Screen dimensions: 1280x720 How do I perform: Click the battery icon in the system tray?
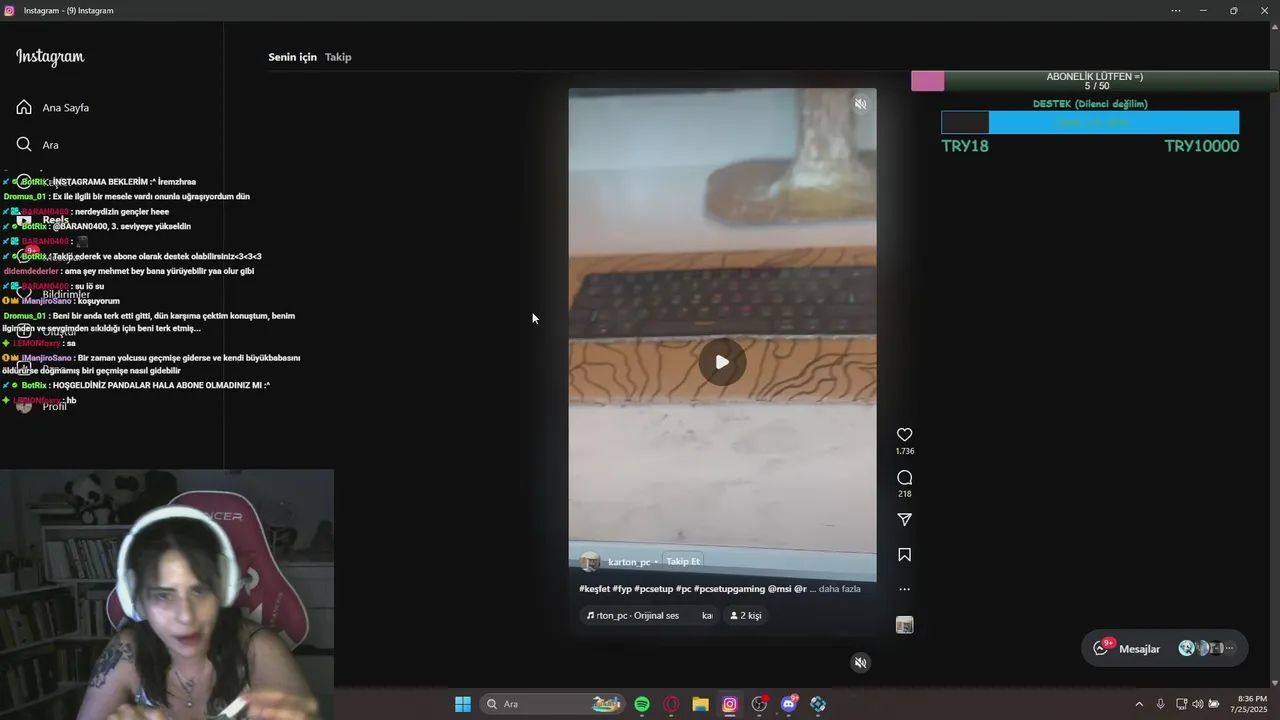[1214, 704]
